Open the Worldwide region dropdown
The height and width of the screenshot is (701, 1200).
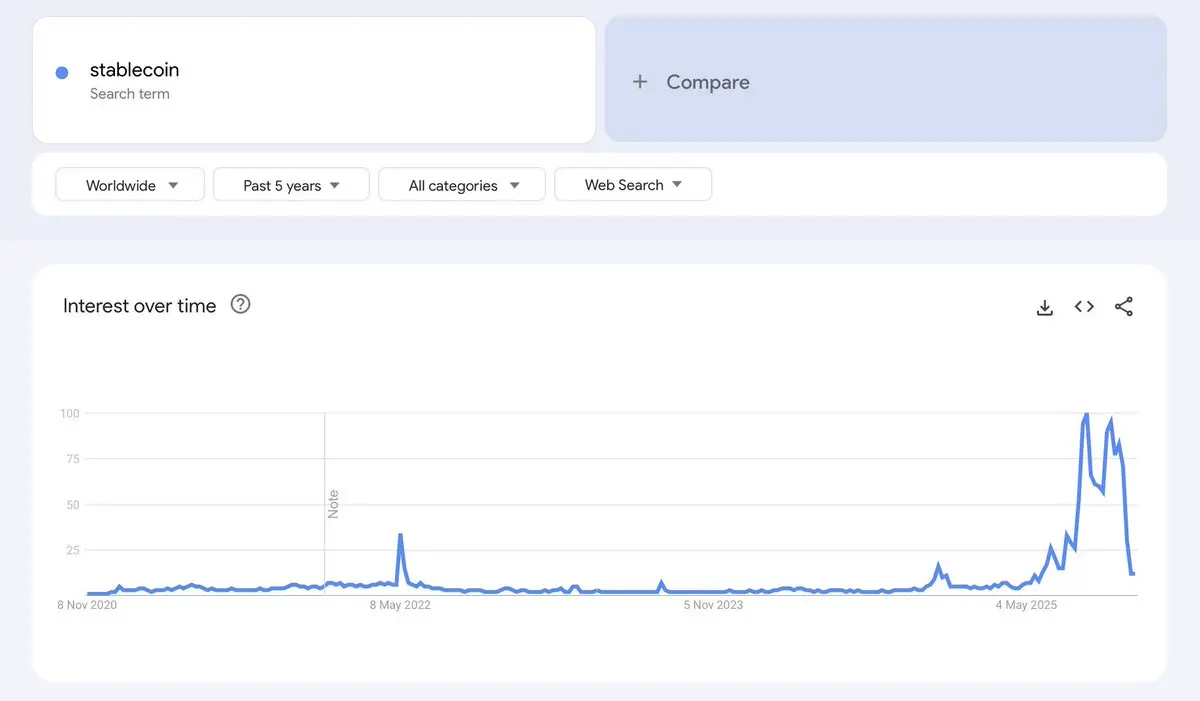pyautogui.click(x=130, y=185)
